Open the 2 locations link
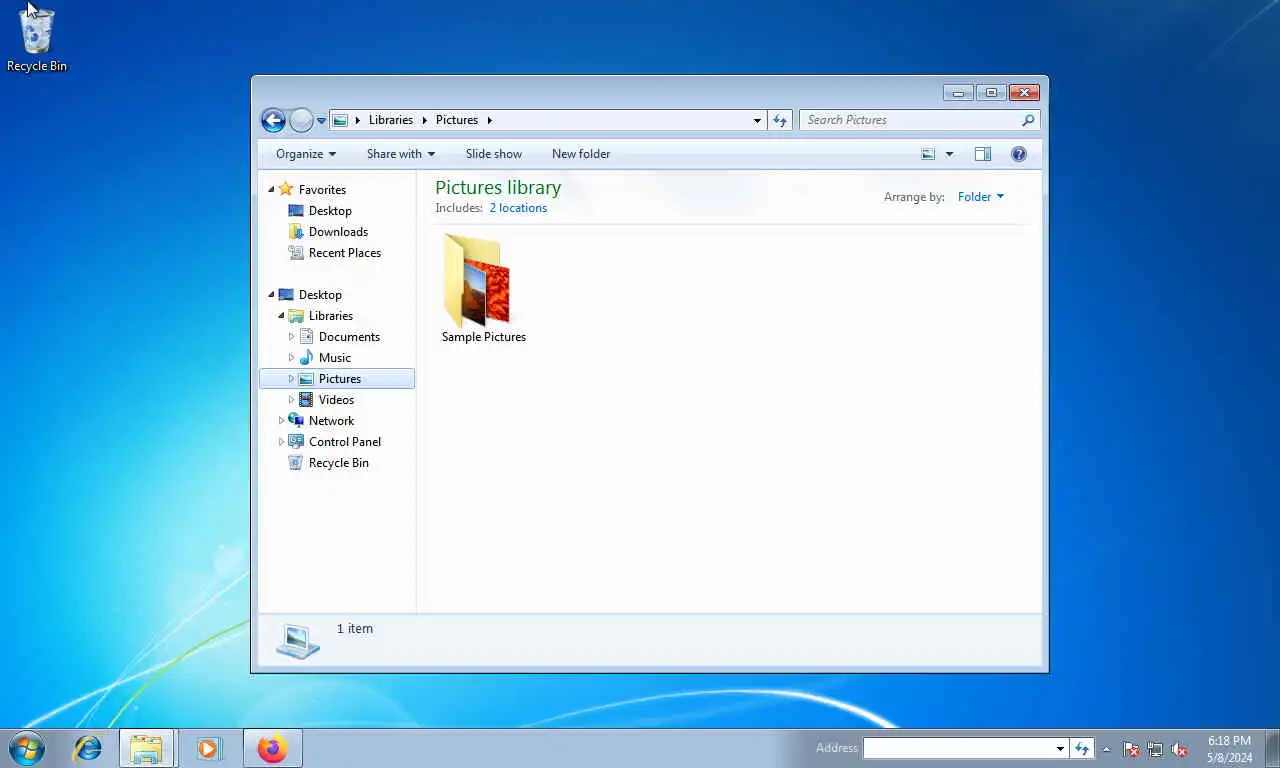This screenshot has width=1280, height=768. click(518, 208)
